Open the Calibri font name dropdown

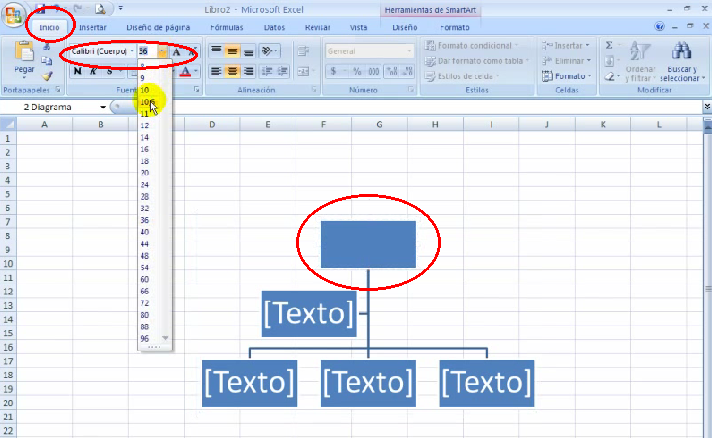coord(133,51)
